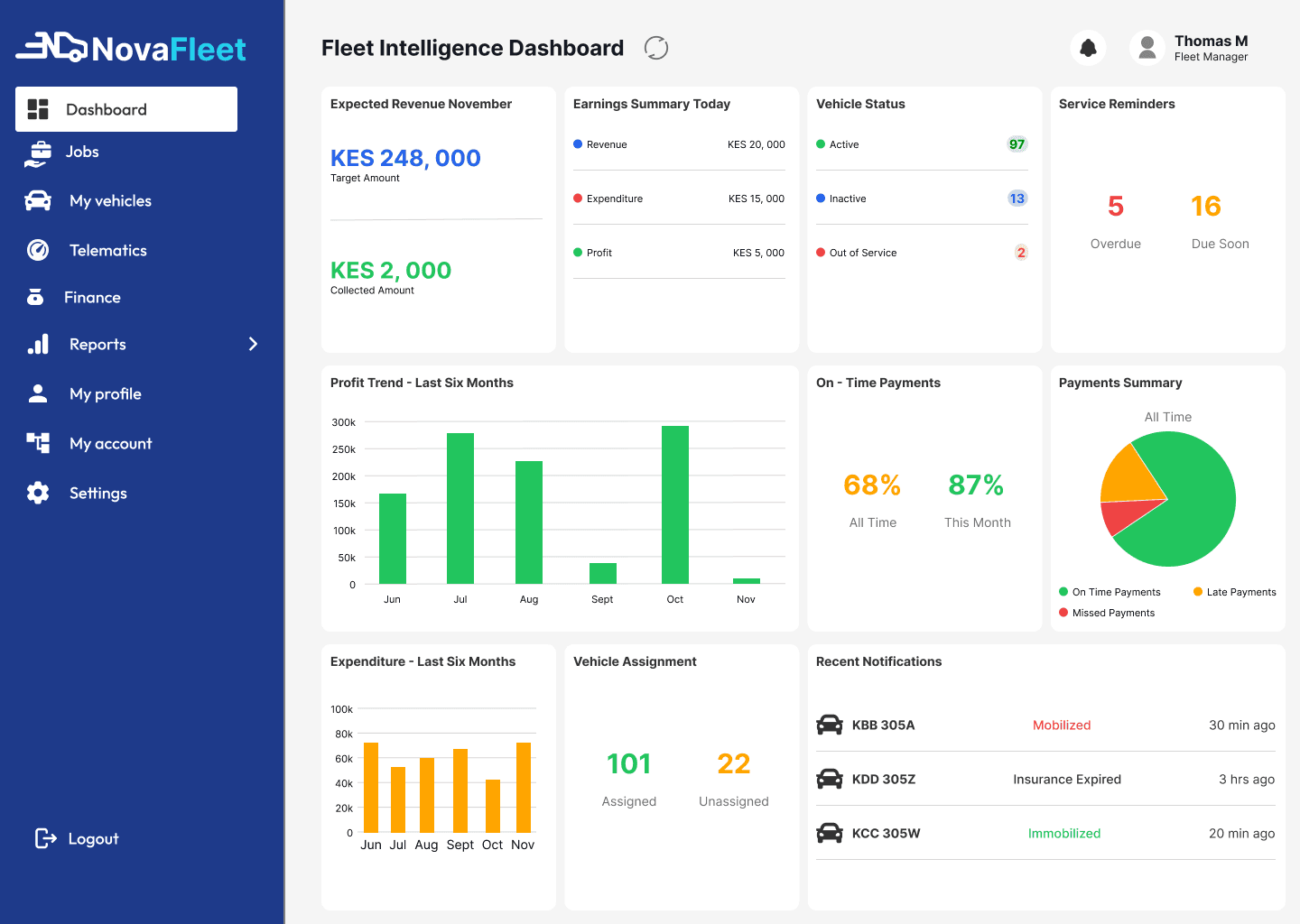
Task: Open the Telematics menu item
Action: point(108,250)
